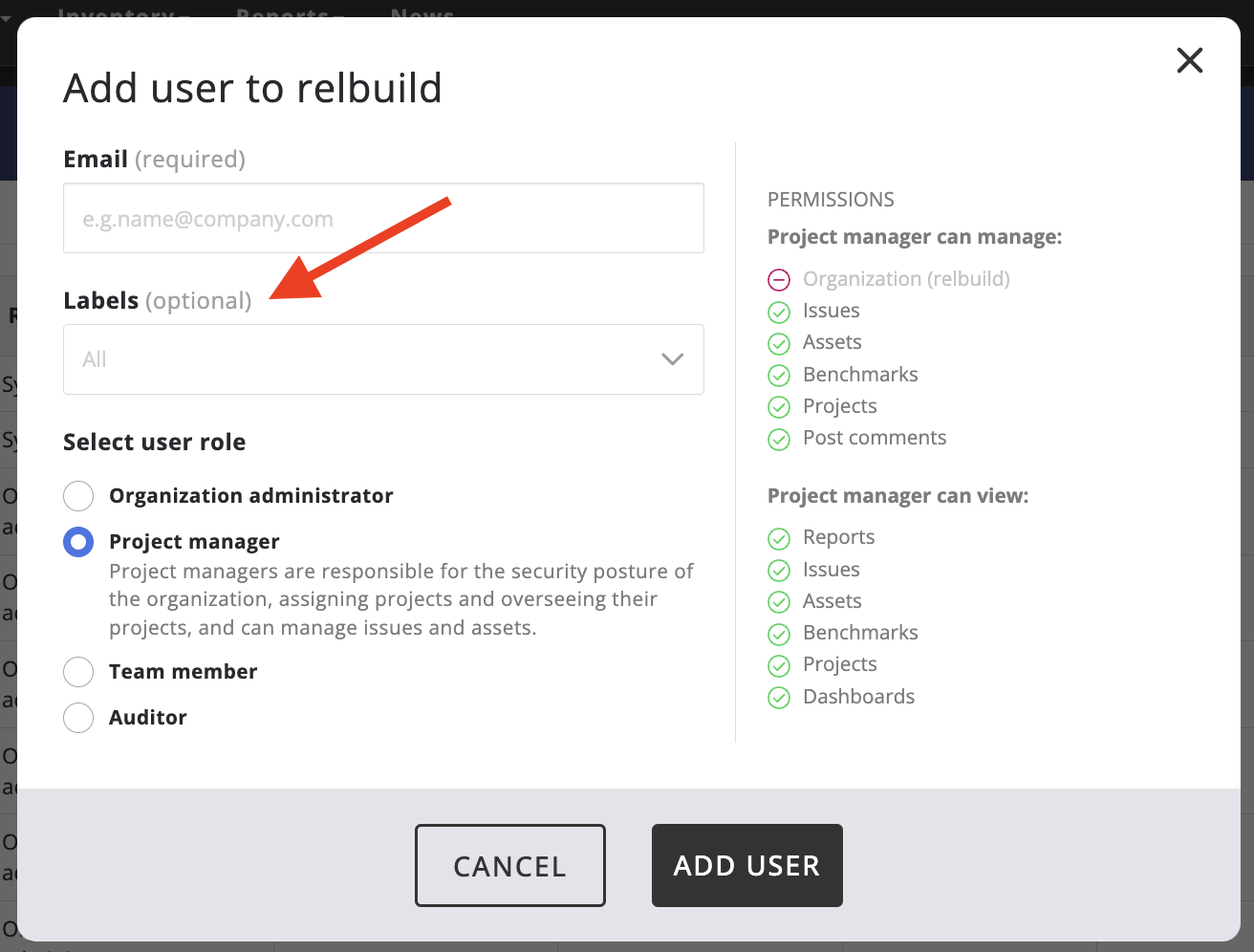Image resolution: width=1254 pixels, height=952 pixels.
Task: Focus the Email input field
Action: (383, 219)
